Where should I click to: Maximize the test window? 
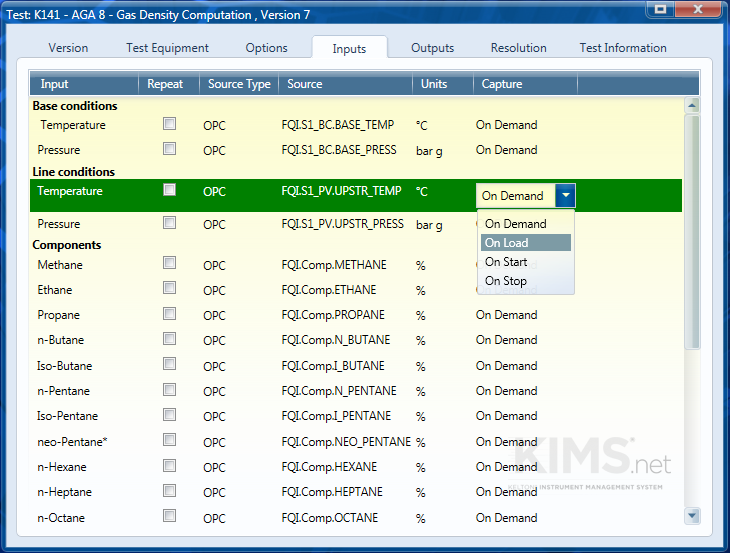(x=660, y=9)
